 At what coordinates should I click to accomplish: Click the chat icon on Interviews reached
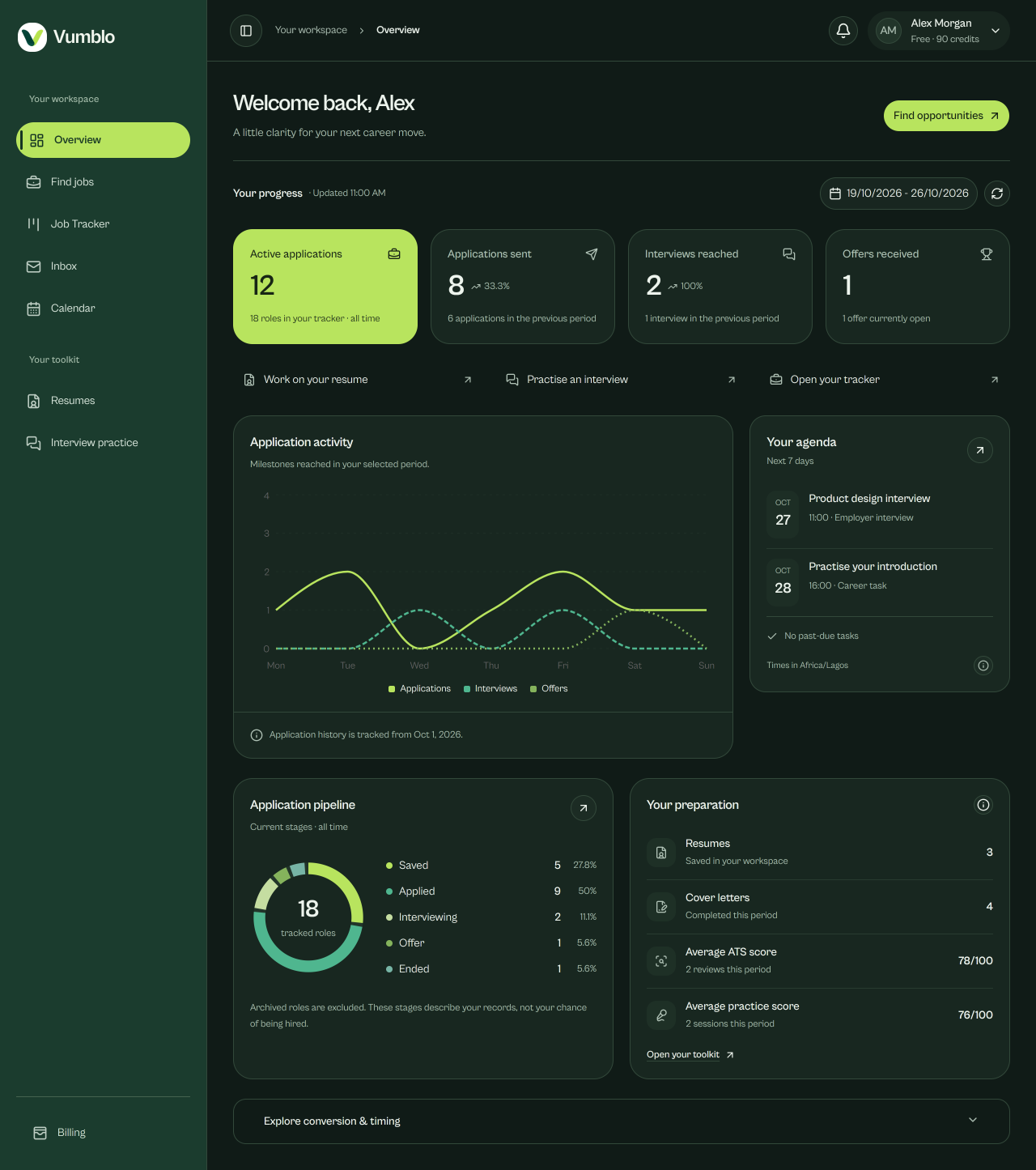[x=789, y=254]
